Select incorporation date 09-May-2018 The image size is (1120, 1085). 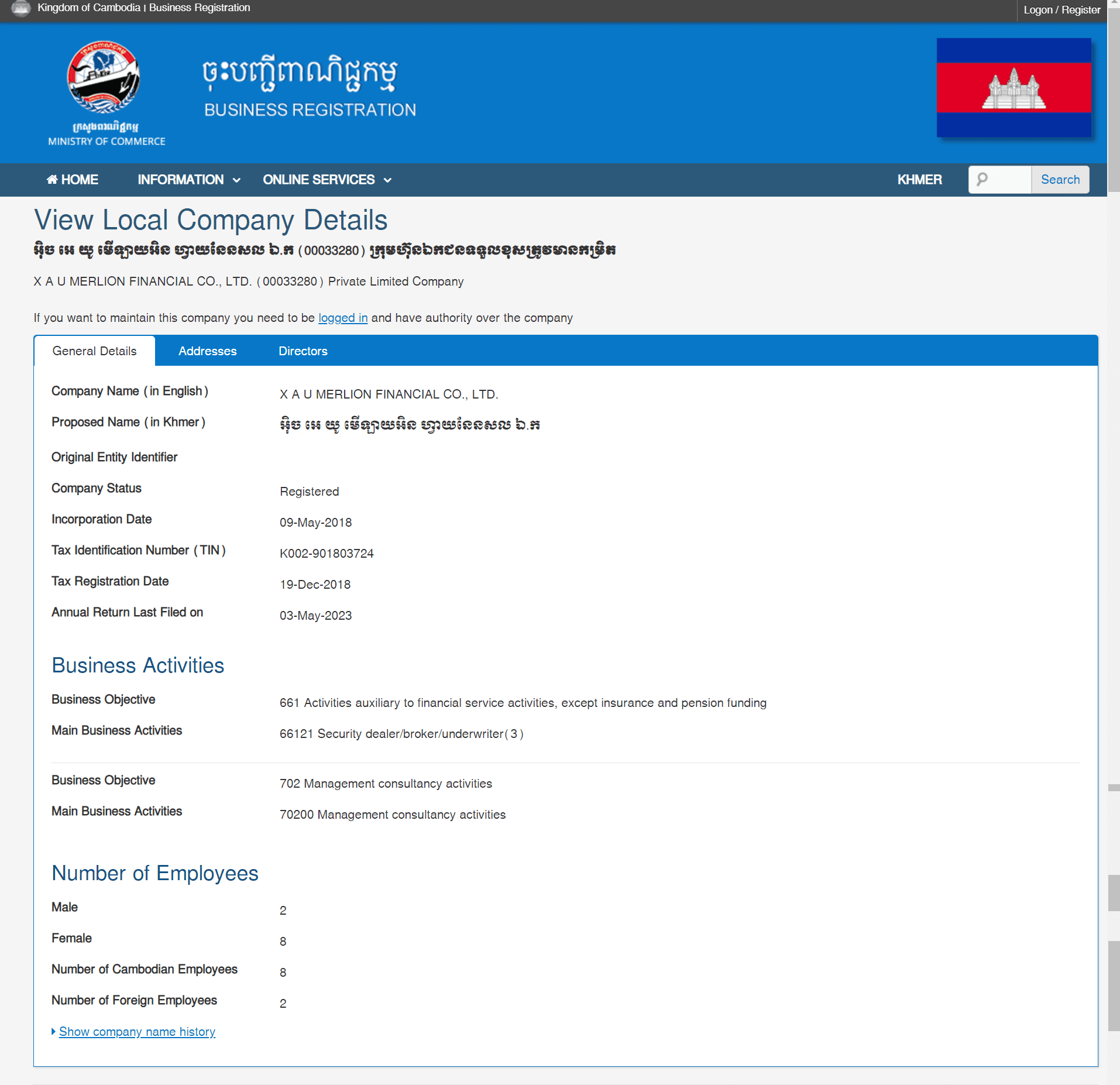(x=316, y=523)
